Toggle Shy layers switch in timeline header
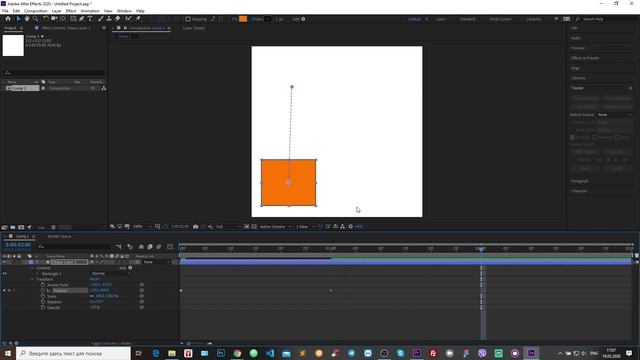Viewport: 640px width, 360px height. (141, 247)
